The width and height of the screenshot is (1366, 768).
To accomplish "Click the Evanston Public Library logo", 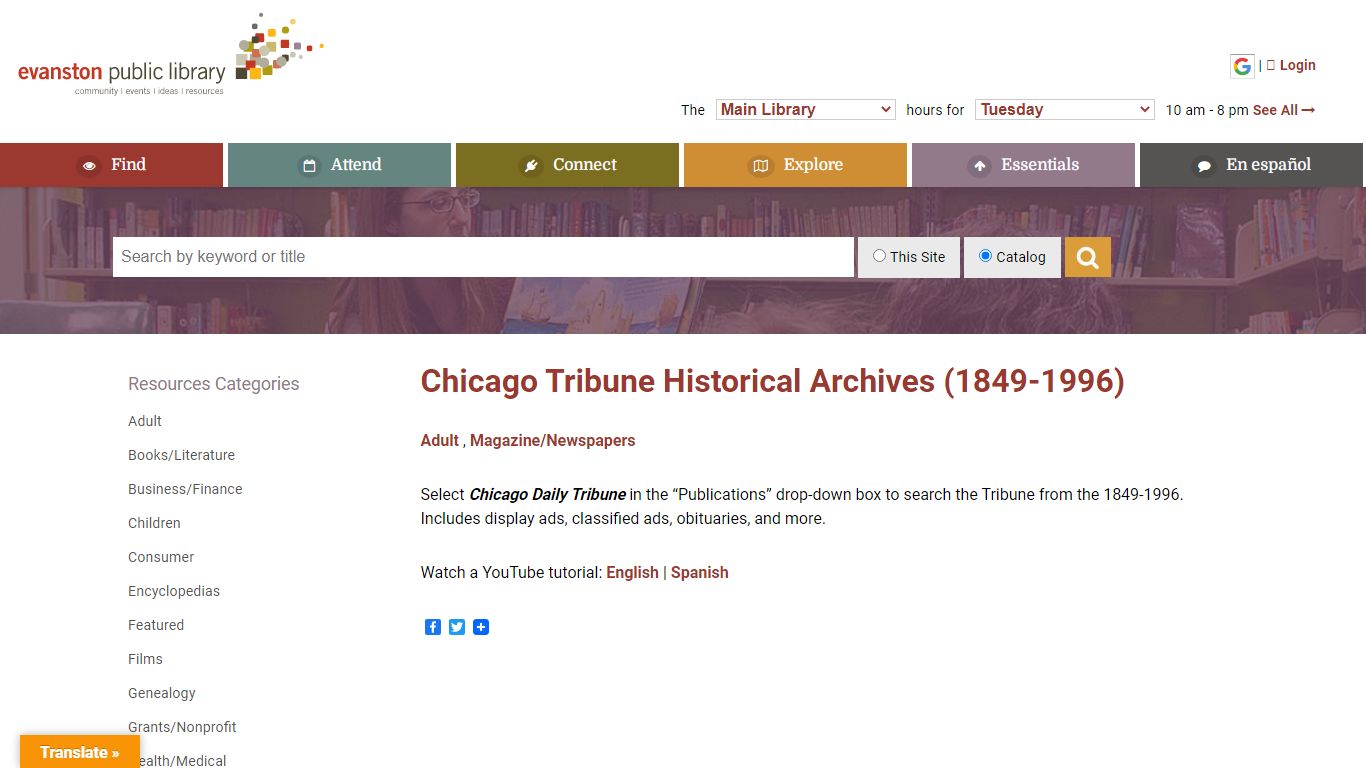I will (x=170, y=55).
